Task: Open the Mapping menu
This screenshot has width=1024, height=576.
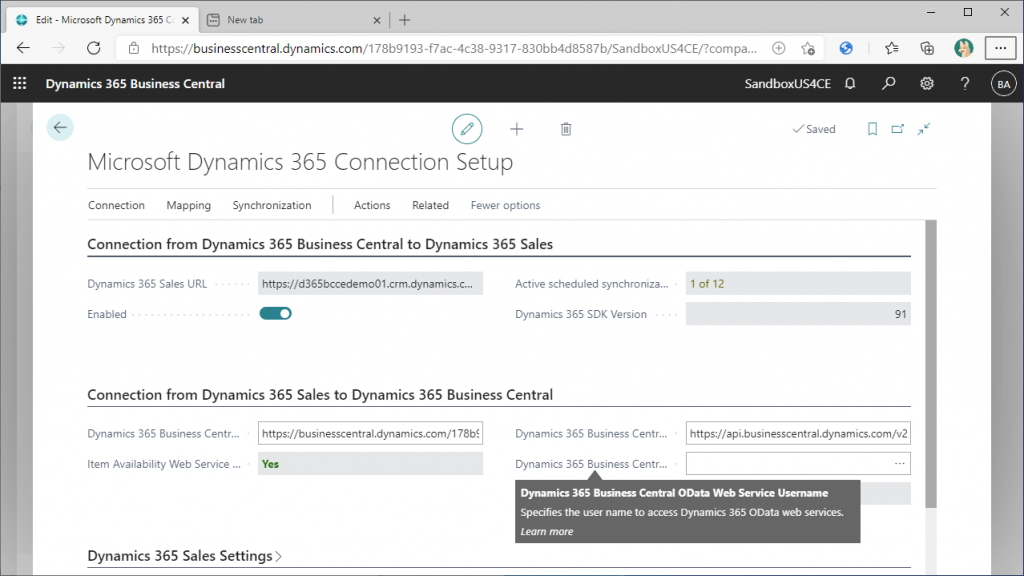Action: (x=189, y=205)
